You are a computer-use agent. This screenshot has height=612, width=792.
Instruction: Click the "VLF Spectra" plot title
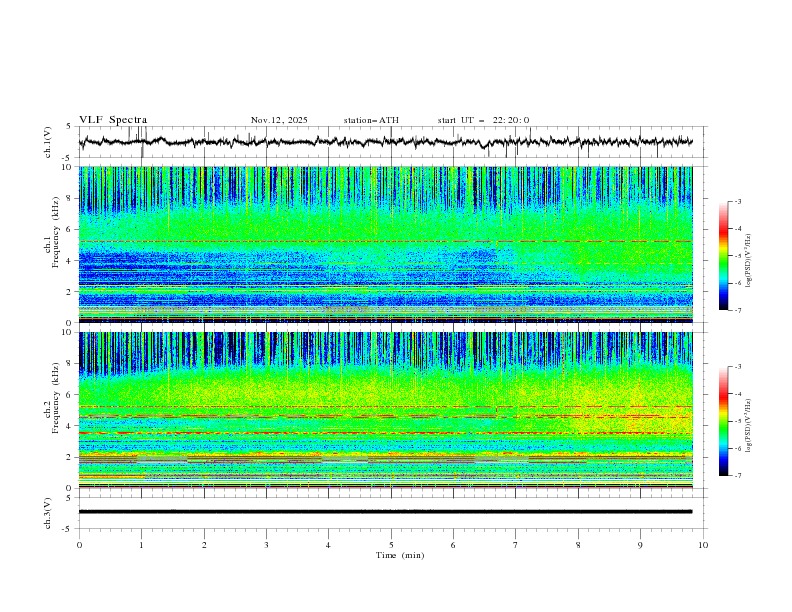(113, 120)
